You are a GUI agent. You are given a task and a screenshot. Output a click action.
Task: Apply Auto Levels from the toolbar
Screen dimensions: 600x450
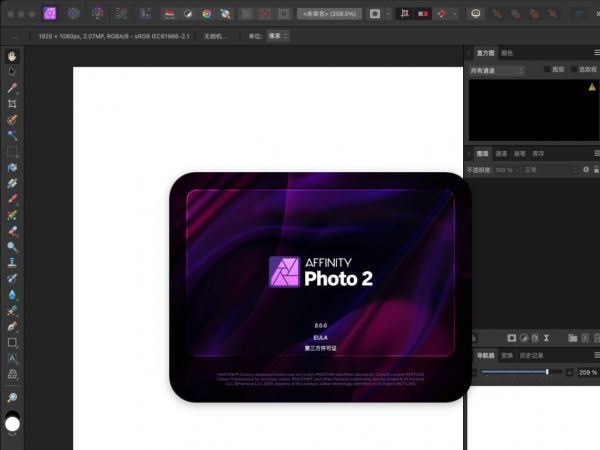(x=170, y=14)
